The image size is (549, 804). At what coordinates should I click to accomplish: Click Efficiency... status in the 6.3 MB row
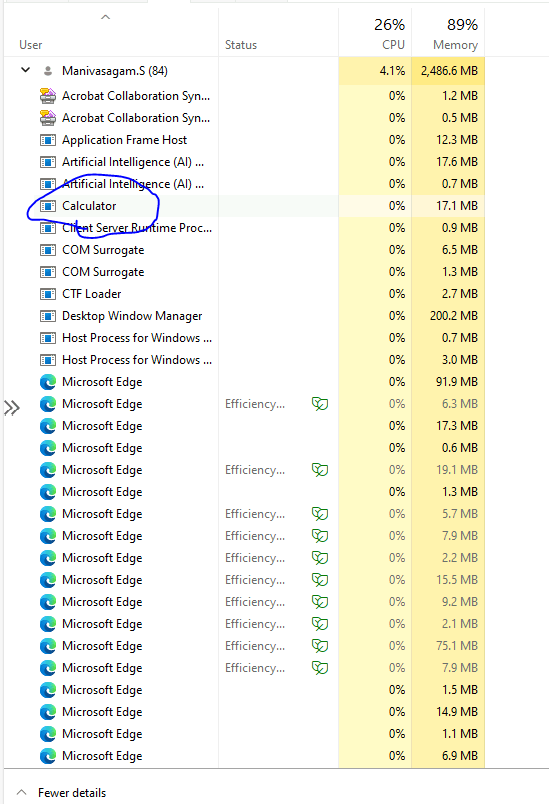[255, 404]
